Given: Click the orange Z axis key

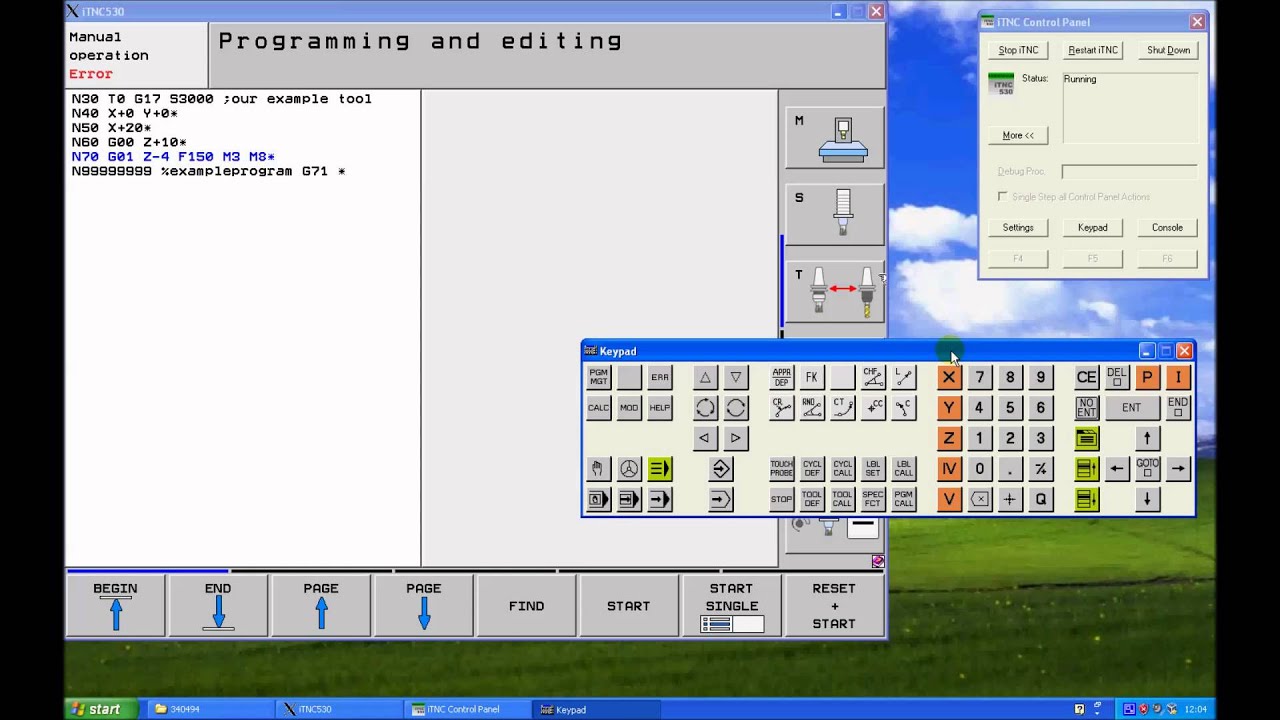Looking at the screenshot, I should pos(949,438).
